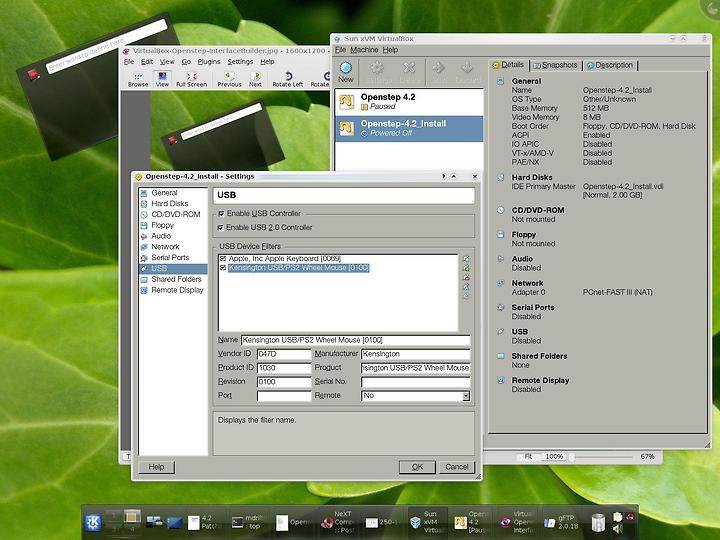The height and width of the screenshot is (540, 720).
Task: Click the topmost icon beside USB filter list
Action: coord(466,259)
